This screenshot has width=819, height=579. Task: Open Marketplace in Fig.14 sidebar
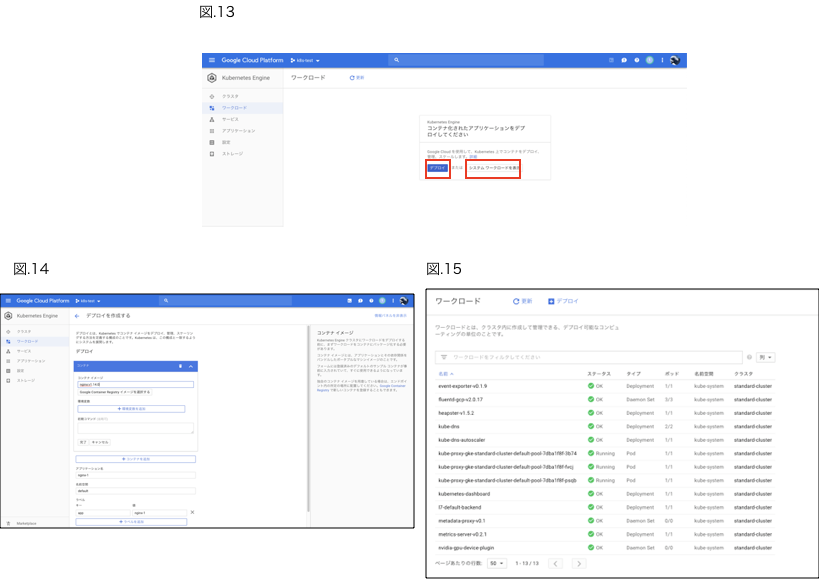26,523
